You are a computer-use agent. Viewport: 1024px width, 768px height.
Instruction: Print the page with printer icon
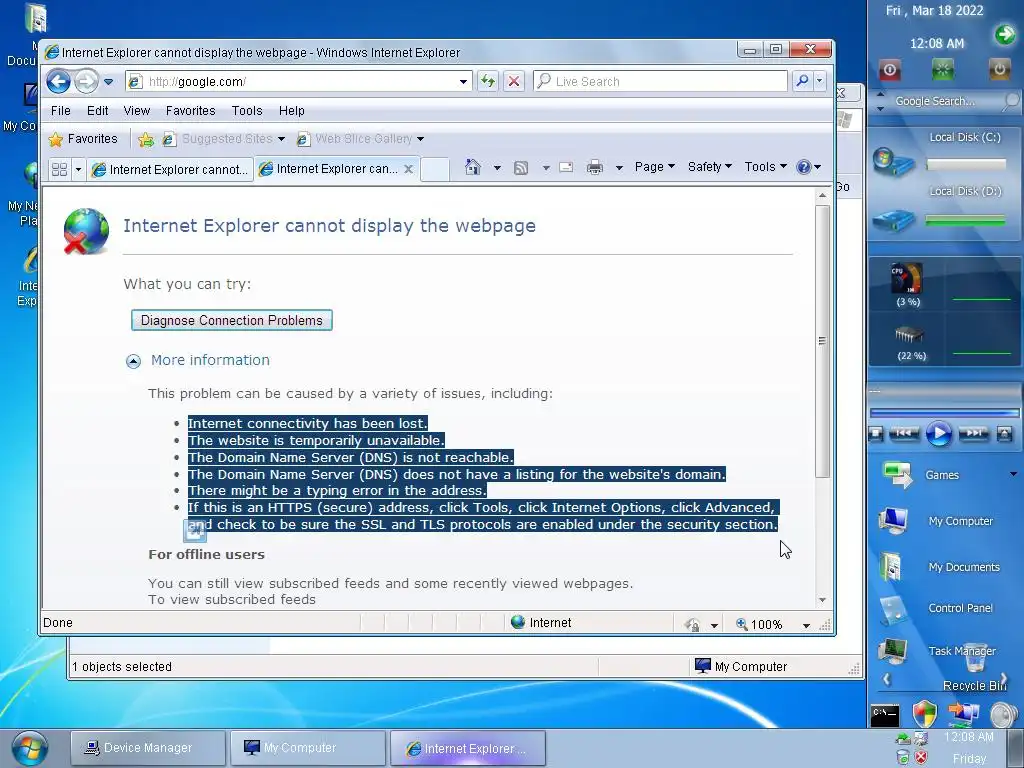coord(594,167)
